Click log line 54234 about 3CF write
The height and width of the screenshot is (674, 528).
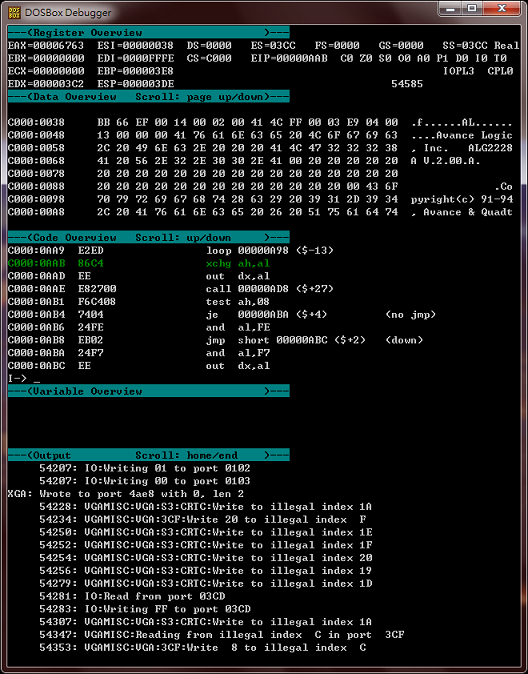[x=203, y=519]
